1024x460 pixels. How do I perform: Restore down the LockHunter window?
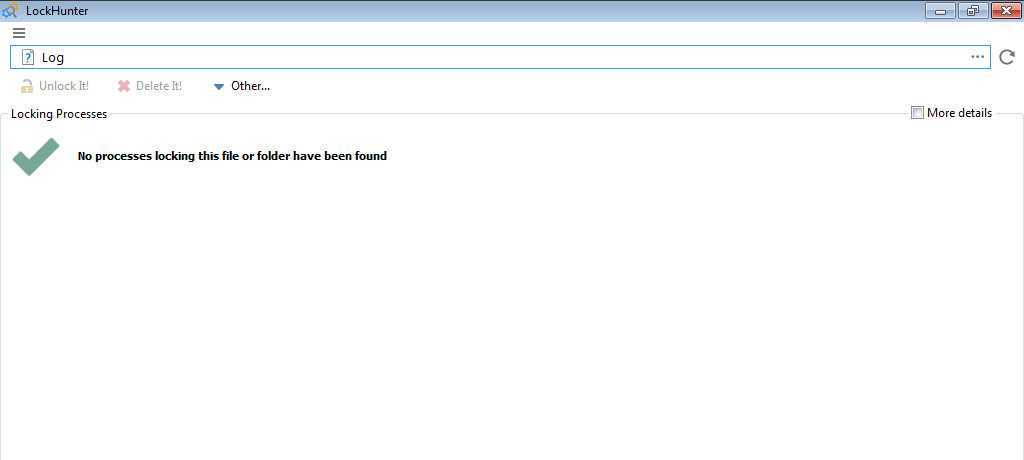972,11
